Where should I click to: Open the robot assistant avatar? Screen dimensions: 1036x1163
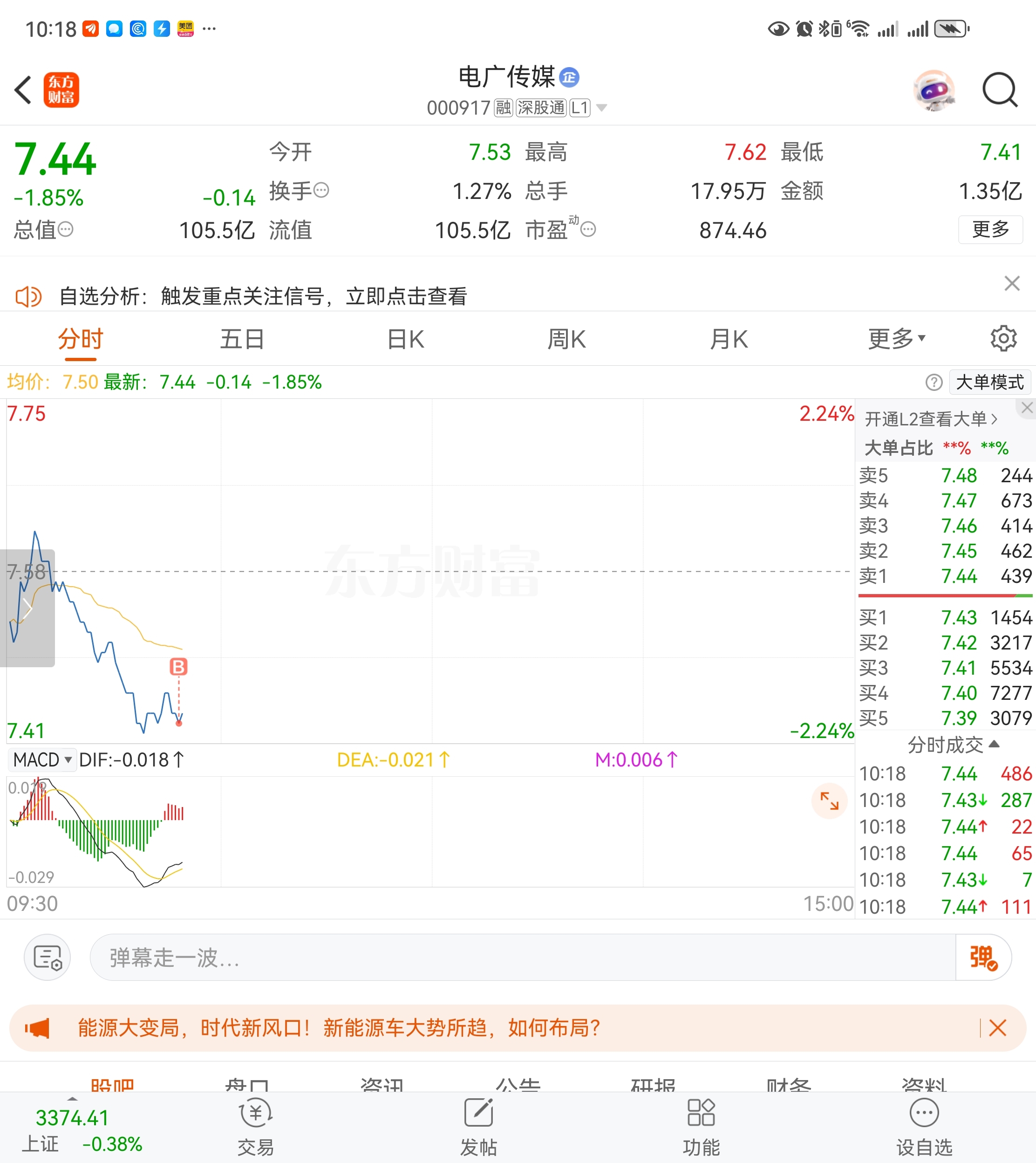pyautogui.click(x=934, y=90)
